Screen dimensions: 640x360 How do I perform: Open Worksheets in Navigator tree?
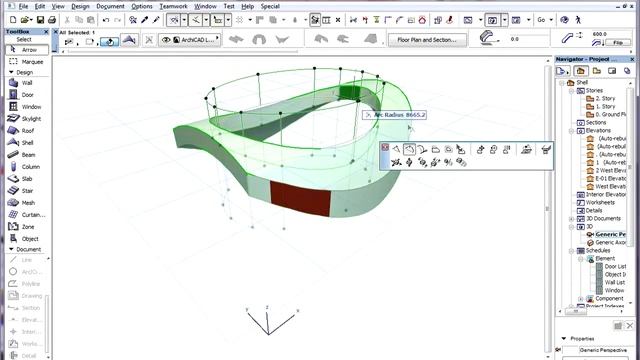(x=600, y=202)
